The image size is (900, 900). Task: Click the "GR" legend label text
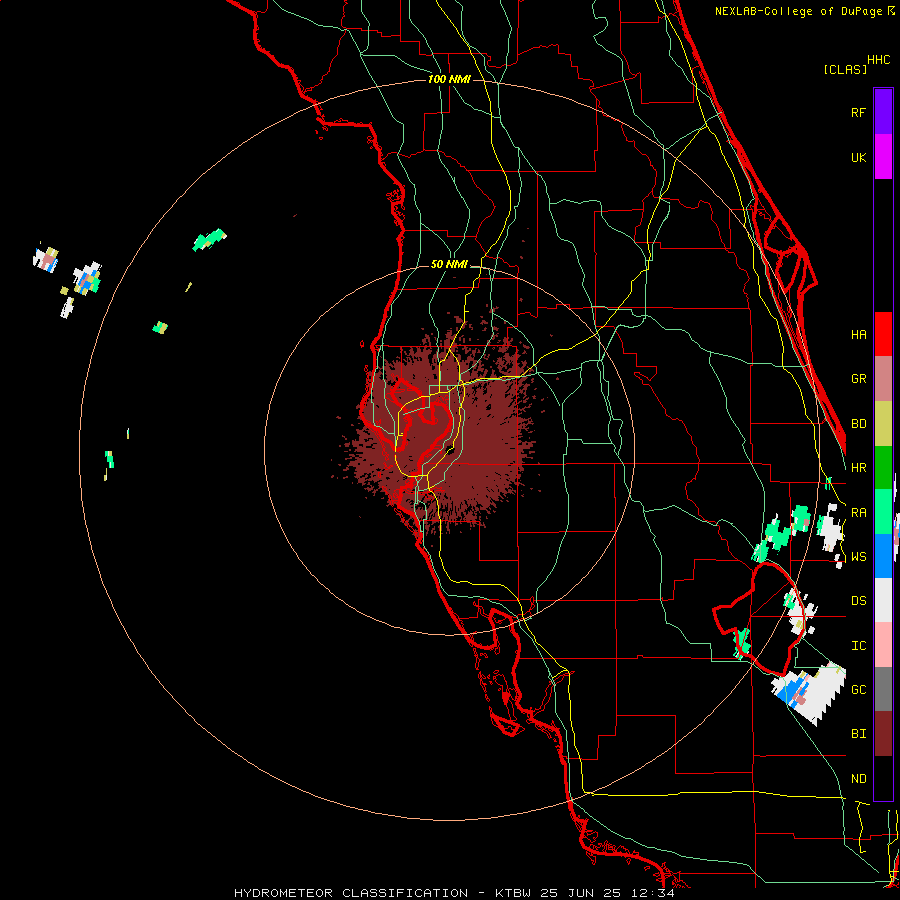pyautogui.click(x=858, y=379)
